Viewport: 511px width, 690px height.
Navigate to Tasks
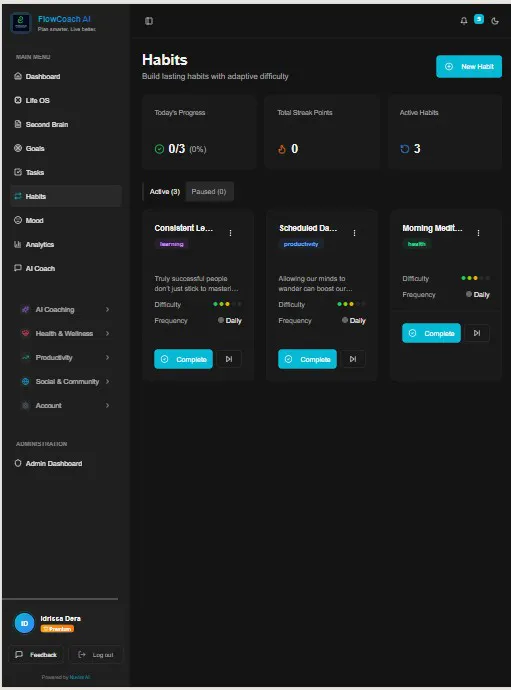(66, 172)
